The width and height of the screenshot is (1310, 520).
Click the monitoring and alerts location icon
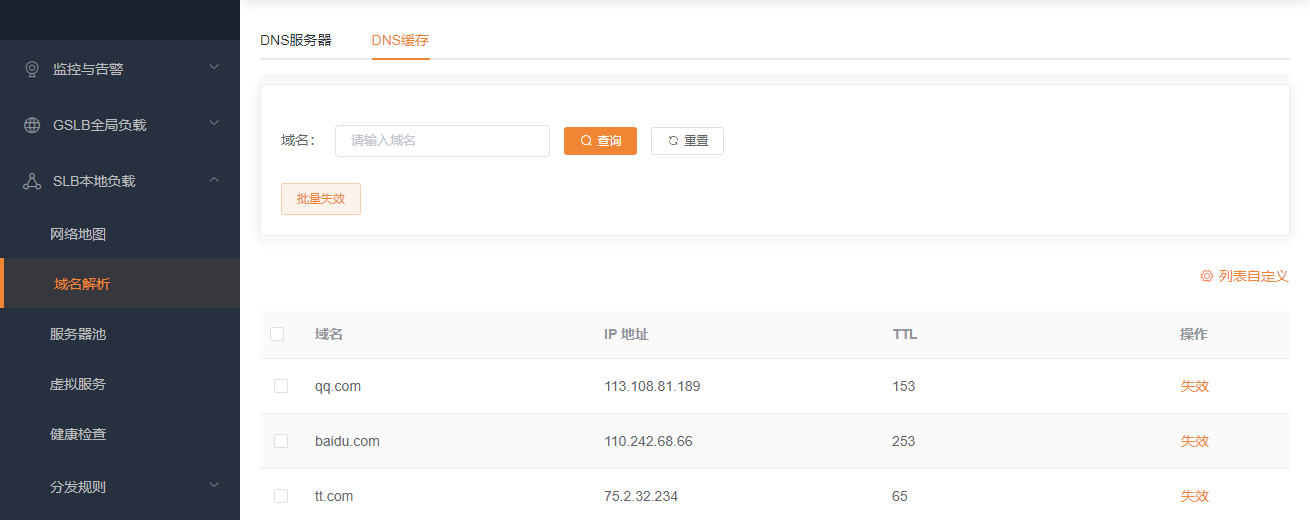click(31, 69)
